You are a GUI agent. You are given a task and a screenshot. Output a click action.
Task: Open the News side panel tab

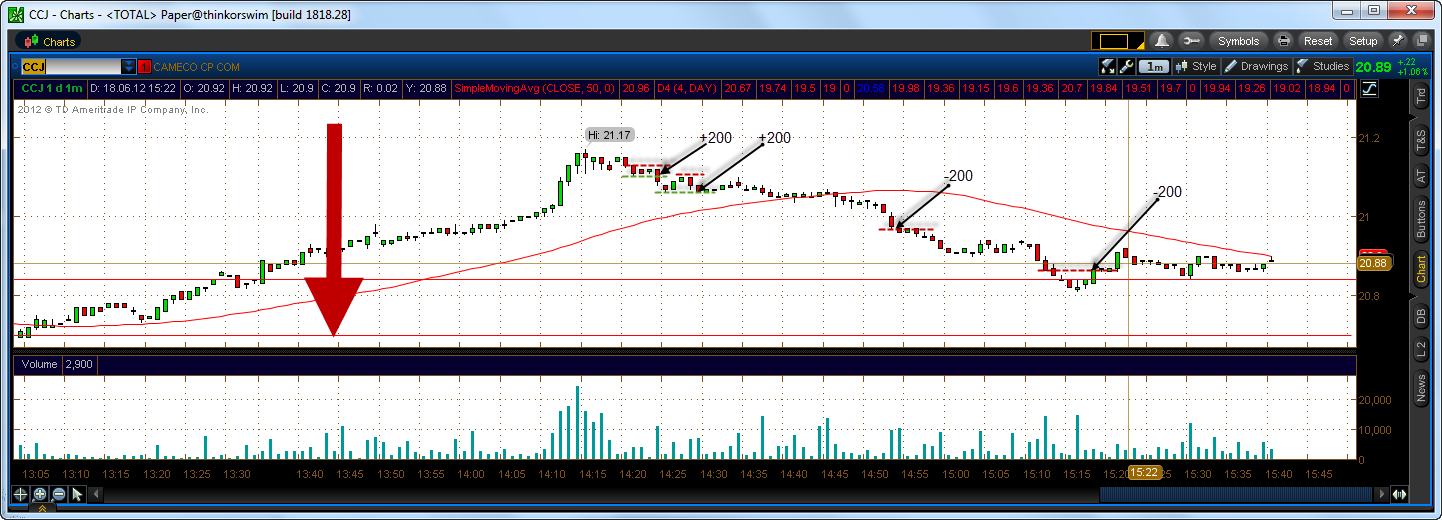point(1421,388)
